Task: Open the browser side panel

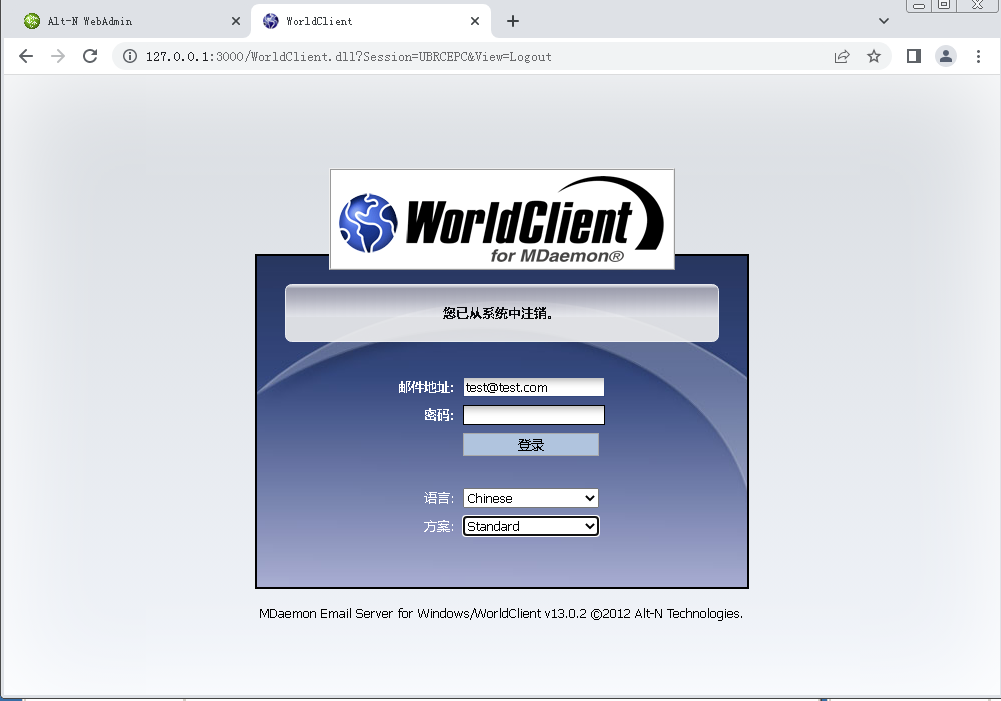Action: [x=914, y=56]
